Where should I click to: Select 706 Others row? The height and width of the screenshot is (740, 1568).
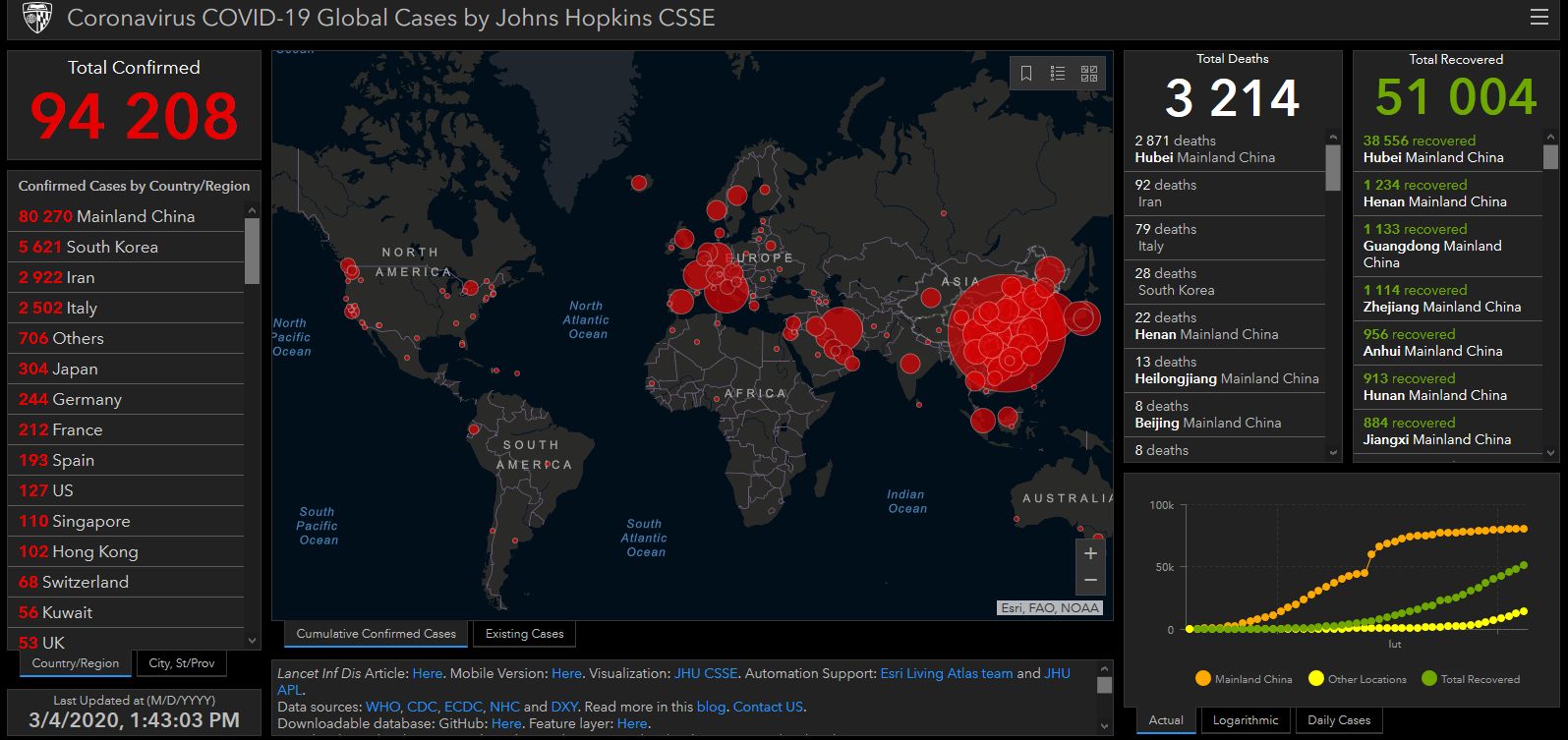(x=126, y=338)
